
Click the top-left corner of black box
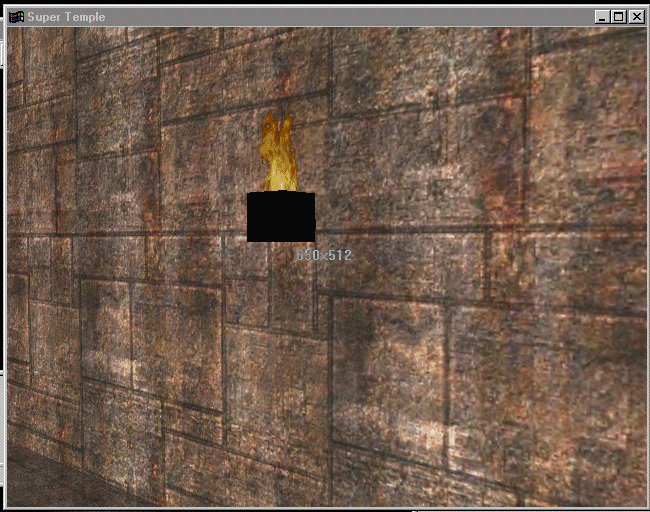[249, 194]
